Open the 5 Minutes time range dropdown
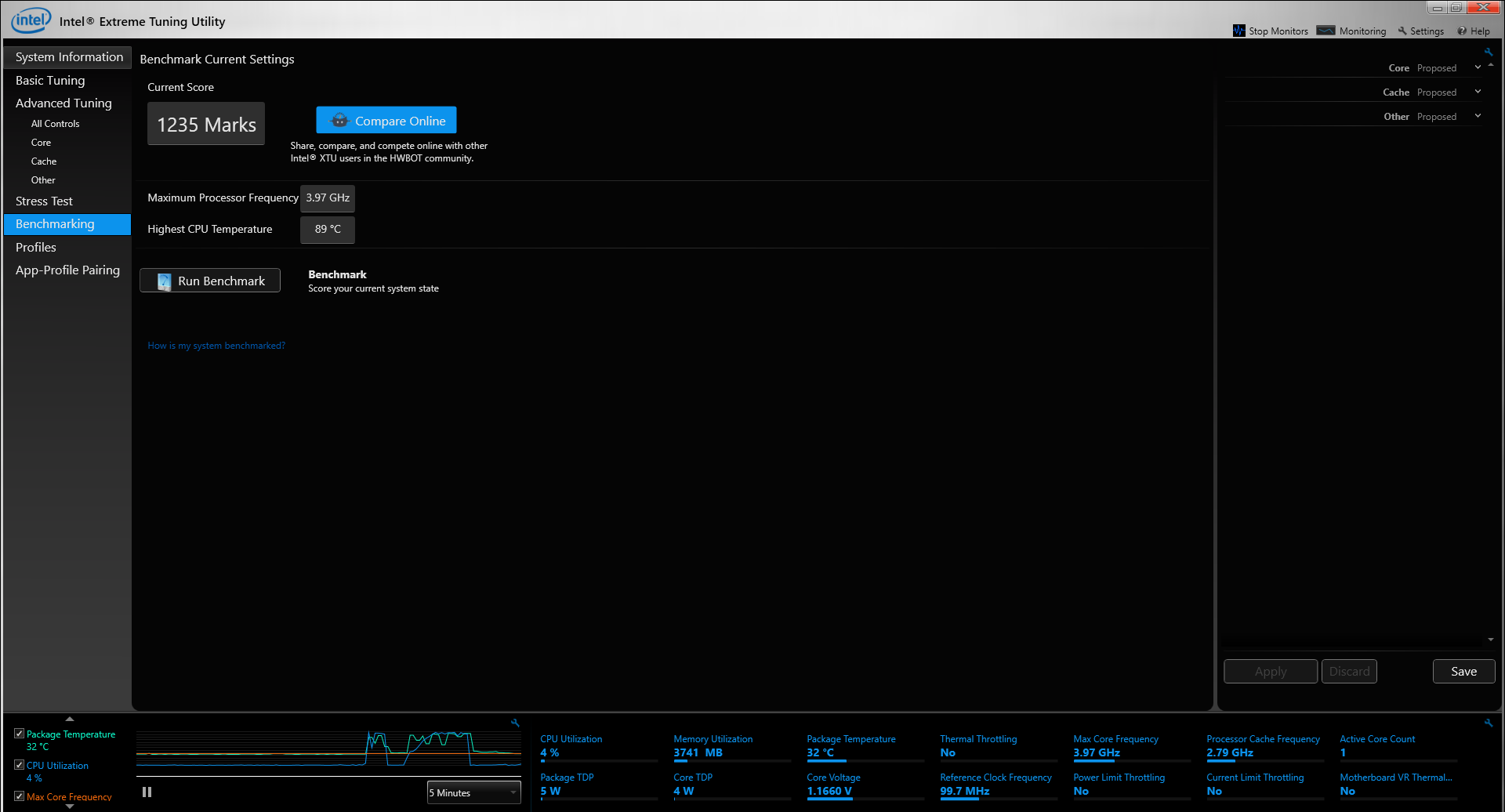 [474, 792]
